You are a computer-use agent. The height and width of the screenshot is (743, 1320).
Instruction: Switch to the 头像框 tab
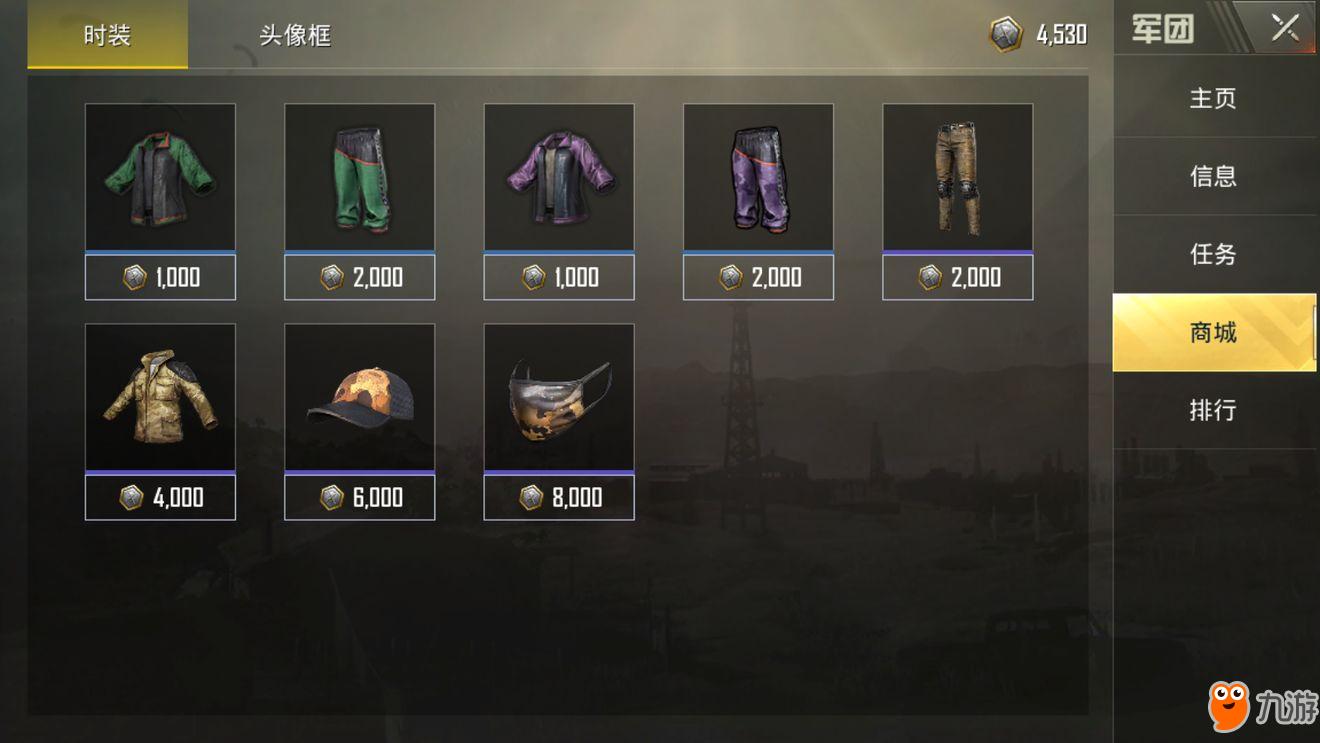coord(295,35)
